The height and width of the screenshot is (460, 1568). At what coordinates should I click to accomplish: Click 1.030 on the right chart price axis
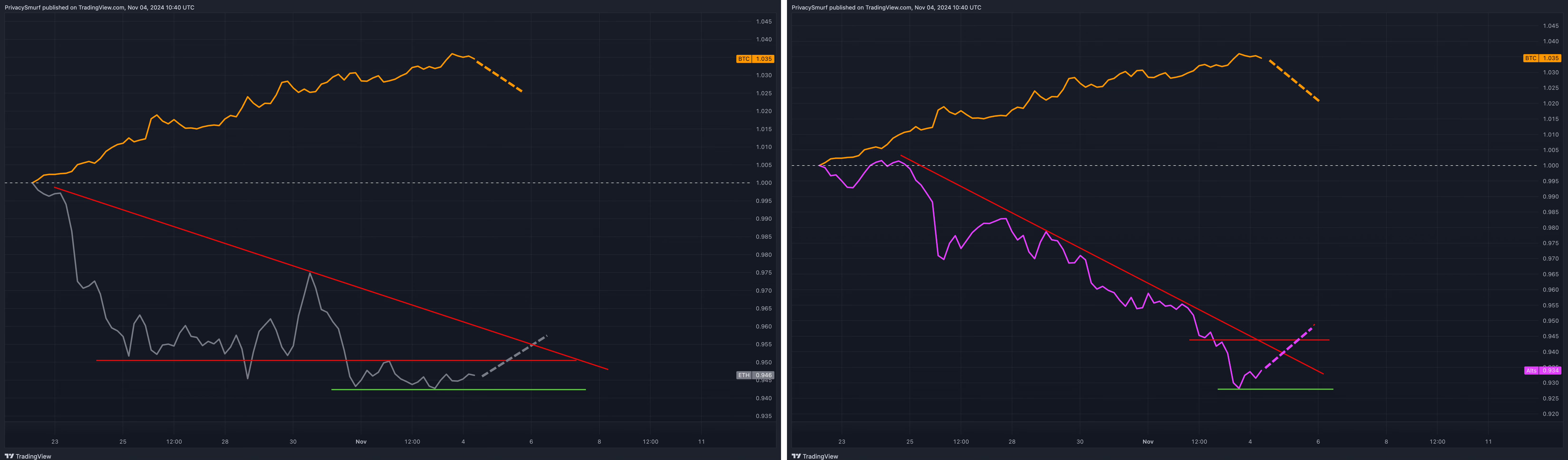[x=1550, y=72]
